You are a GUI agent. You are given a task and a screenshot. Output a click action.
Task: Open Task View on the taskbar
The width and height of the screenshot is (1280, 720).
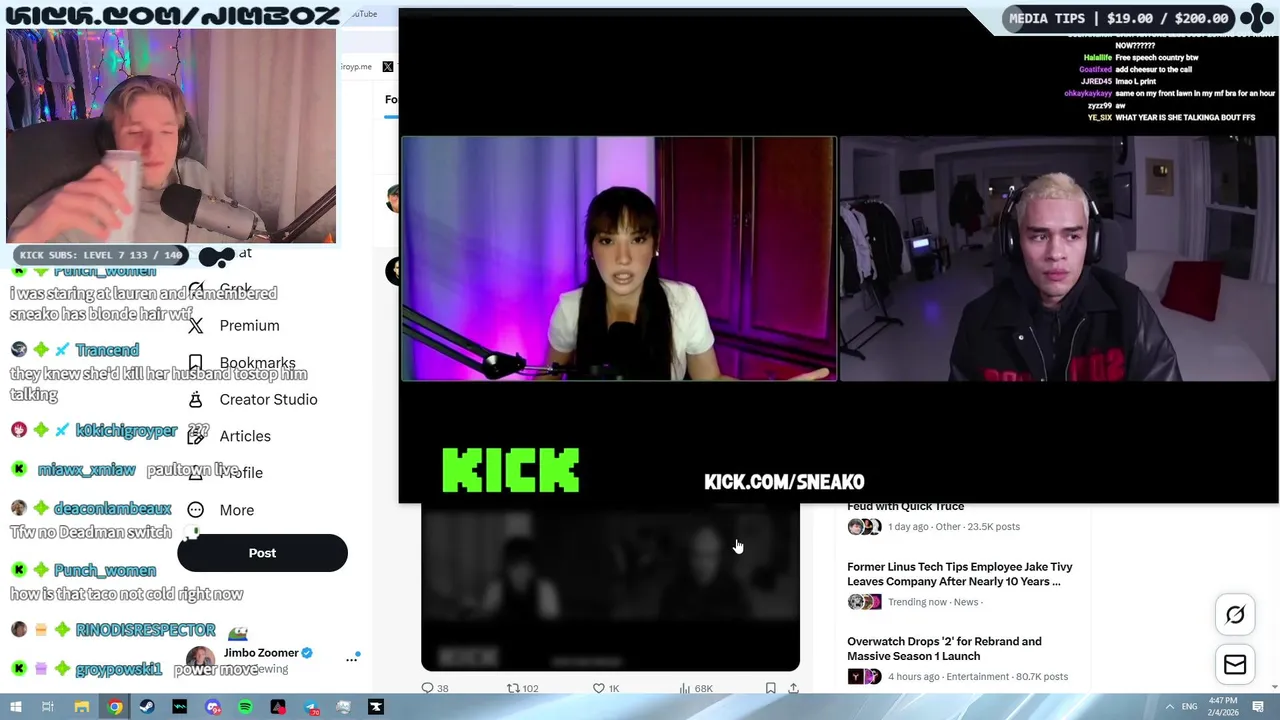pyautogui.click(x=48, y=707)
